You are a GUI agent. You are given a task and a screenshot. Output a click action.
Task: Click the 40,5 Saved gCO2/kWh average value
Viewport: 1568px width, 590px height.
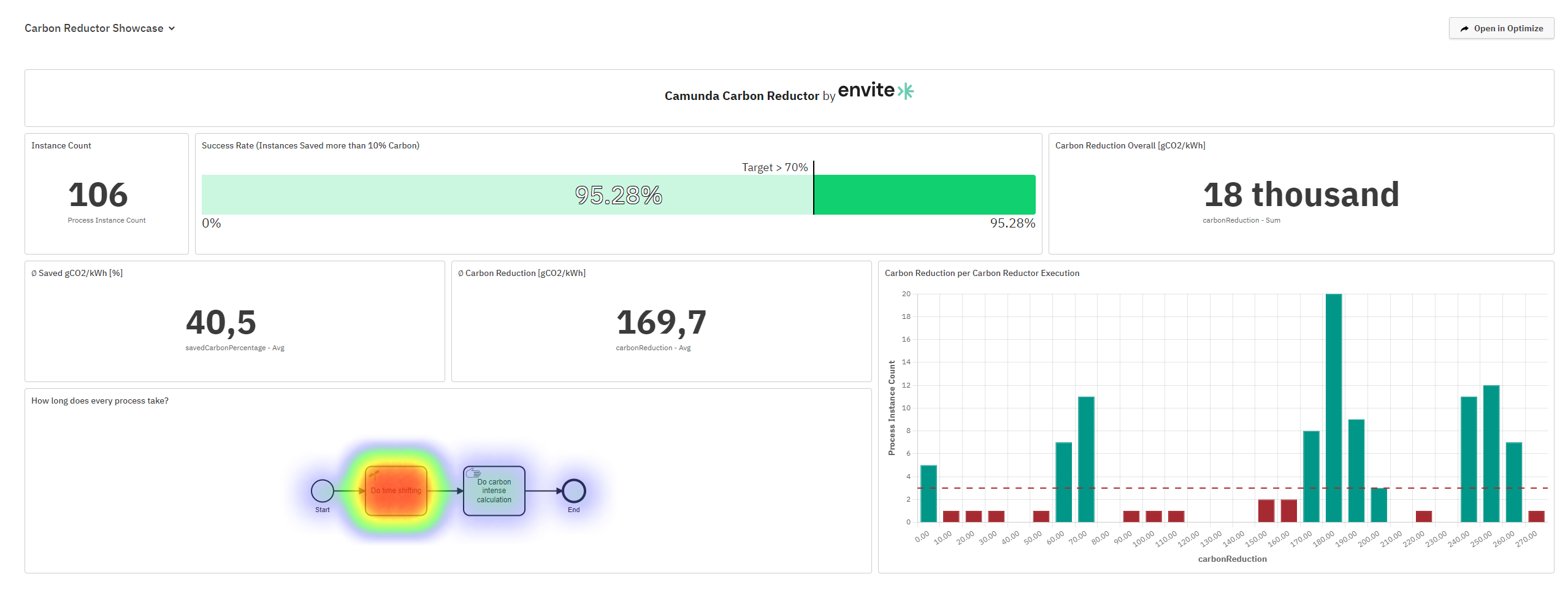pos(221,321)
